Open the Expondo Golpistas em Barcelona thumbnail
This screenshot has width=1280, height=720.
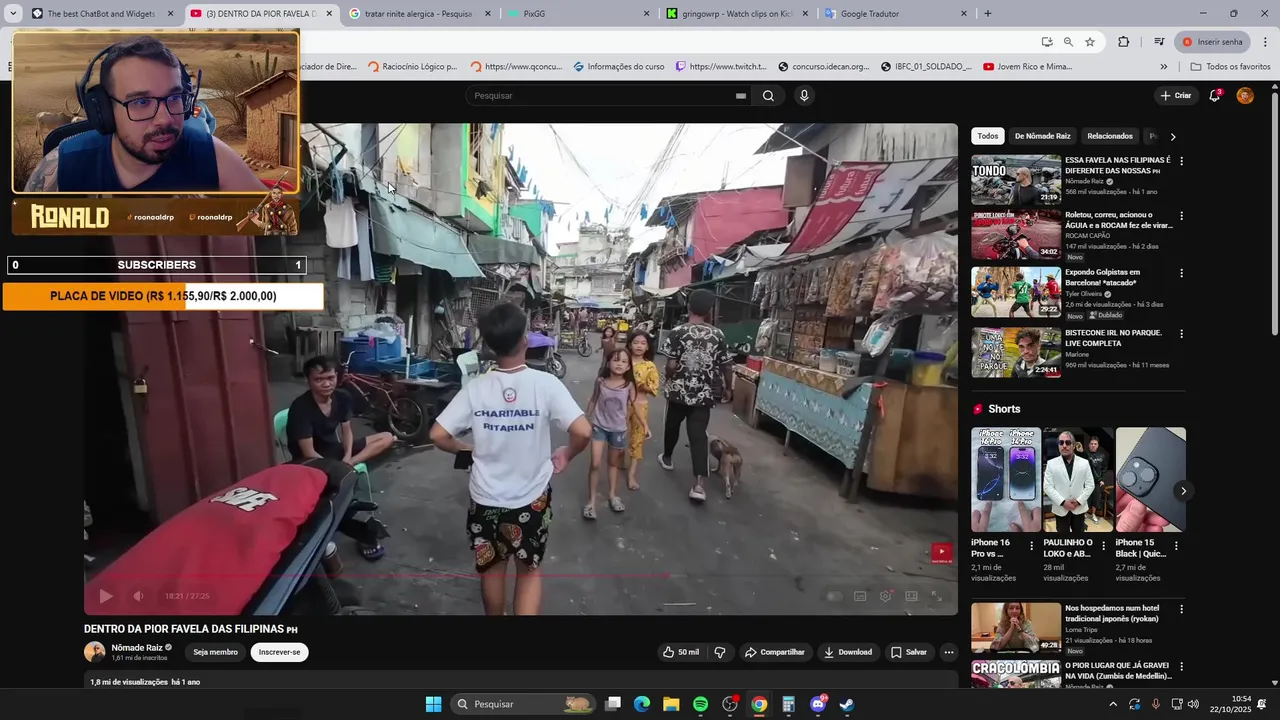pyautogui.click(x=1016, y=292)
